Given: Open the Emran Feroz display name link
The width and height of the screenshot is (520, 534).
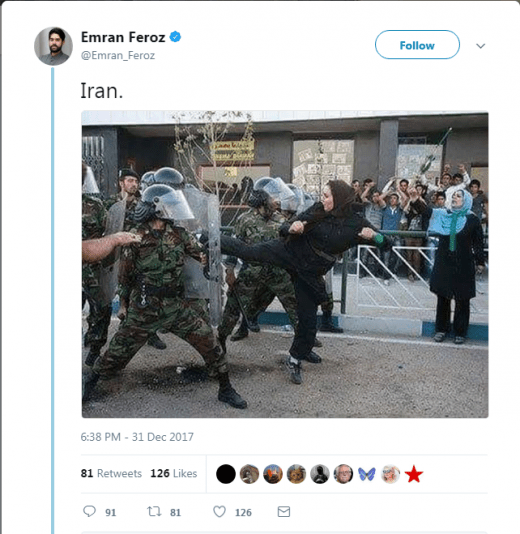Looking at the screenshot, I should (x=123, y=37).
